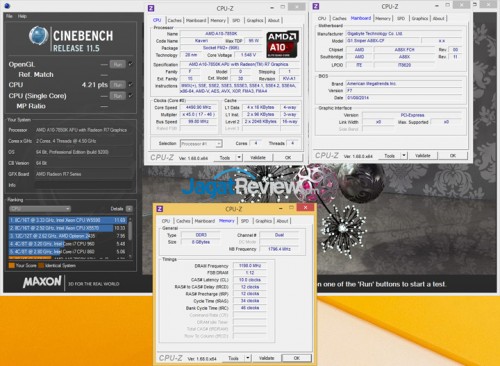Image resolution: width=500 pixels, height=366 pixels.
Task: Run the CPU benchmark
Action: 118,85
